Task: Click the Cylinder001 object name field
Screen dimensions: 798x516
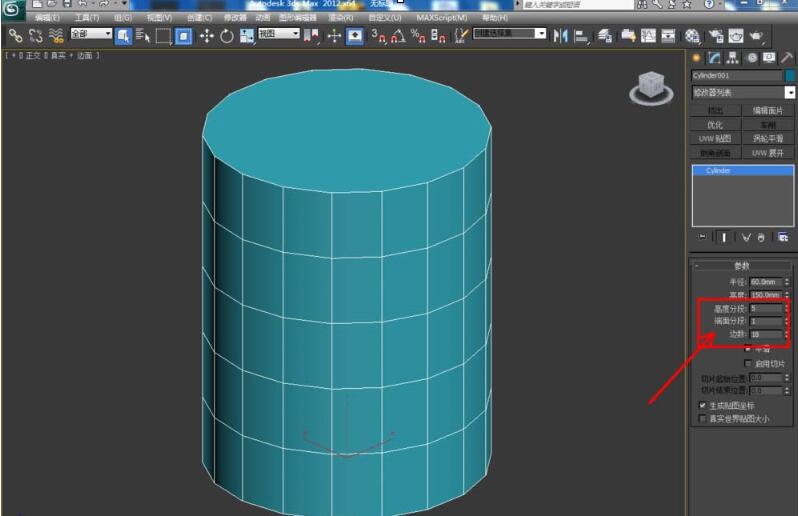Action: click(736, 75)
